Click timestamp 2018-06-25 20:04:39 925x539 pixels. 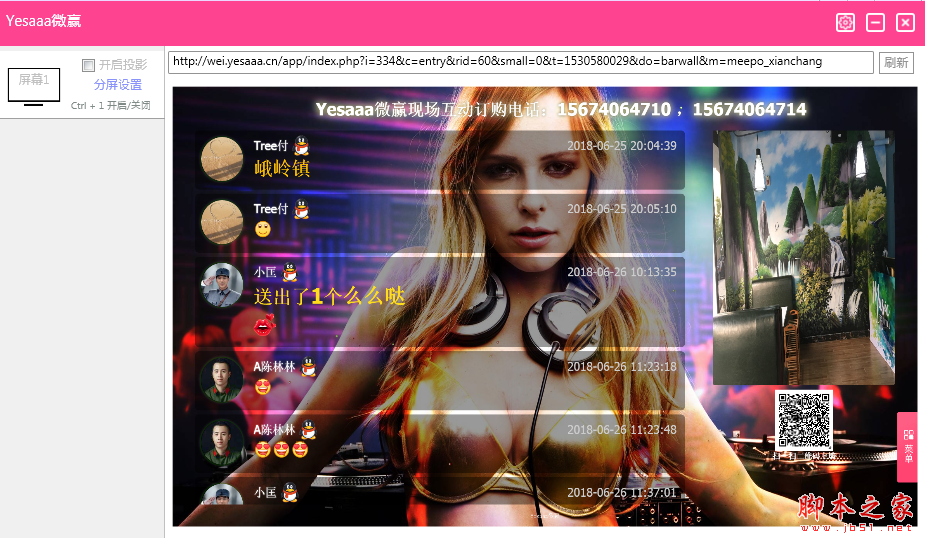tap(622, 146)
